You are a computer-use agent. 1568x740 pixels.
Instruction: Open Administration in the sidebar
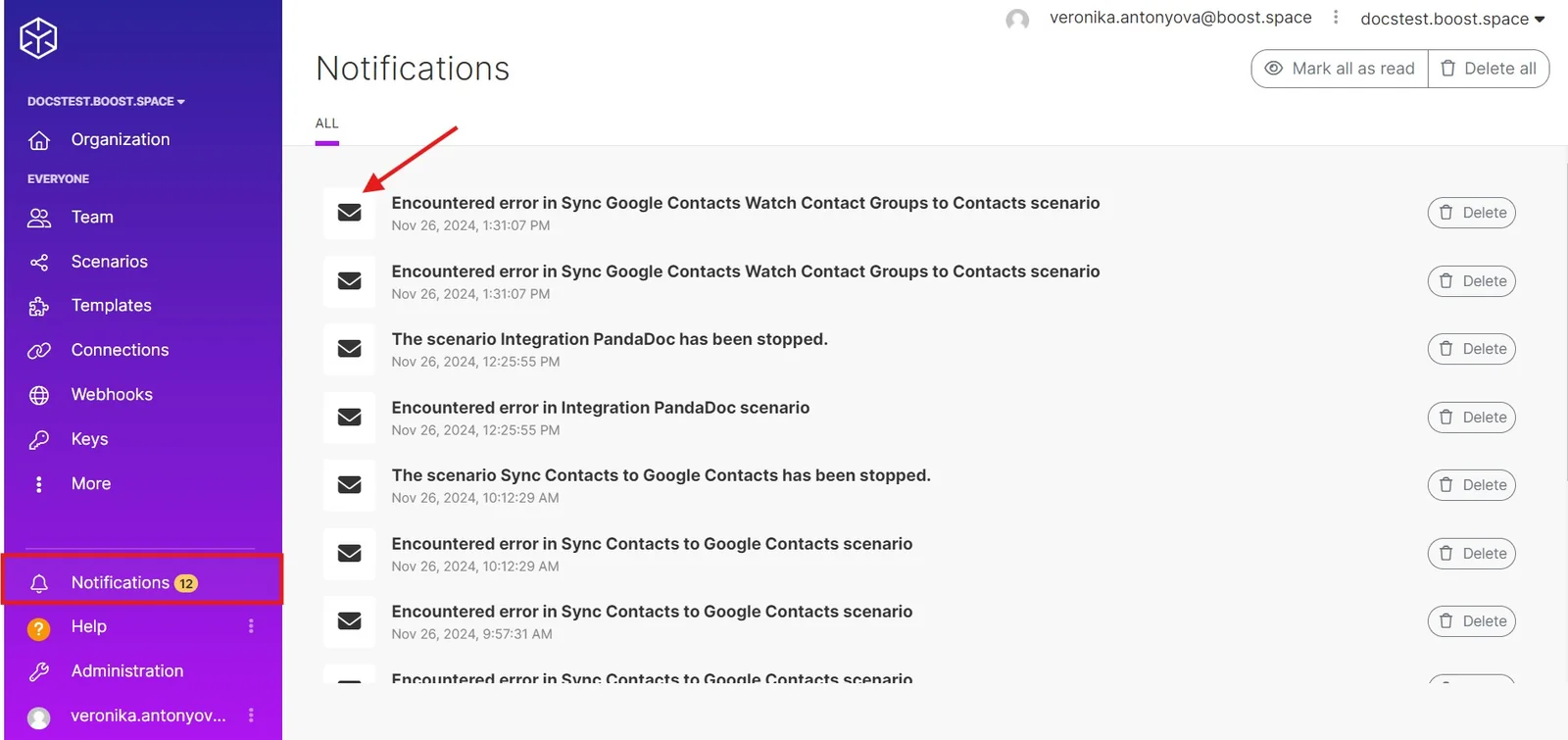(x=127, y=671)
